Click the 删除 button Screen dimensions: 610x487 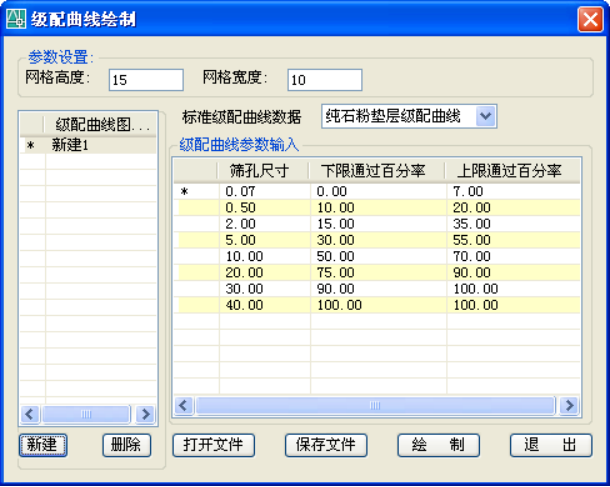[126, 445]
